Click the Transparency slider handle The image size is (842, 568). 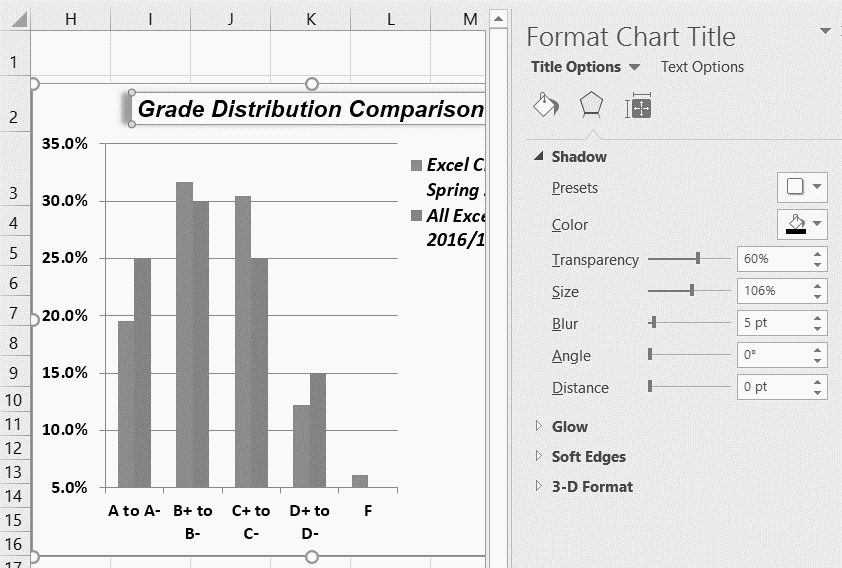pyautogui.click(x=698, y=258)
